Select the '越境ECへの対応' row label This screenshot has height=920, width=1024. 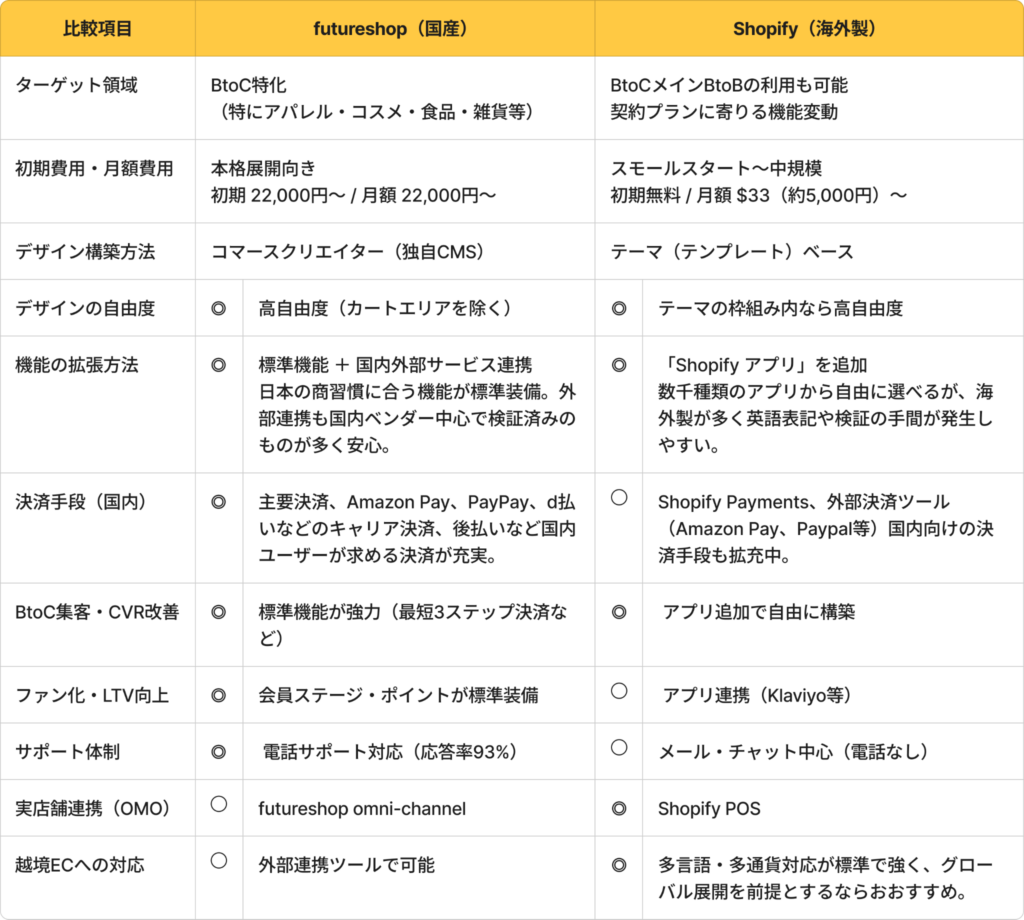(80, 866)
